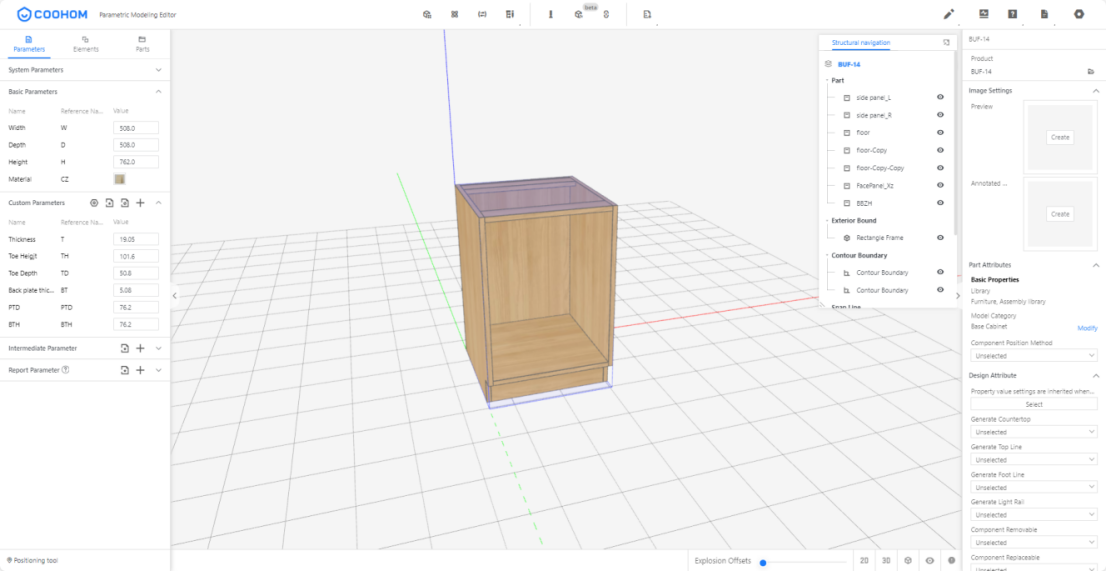The image size is (1107, 571).
Task: Hide the side panel_L part
Action: click(x=940, y=98)
